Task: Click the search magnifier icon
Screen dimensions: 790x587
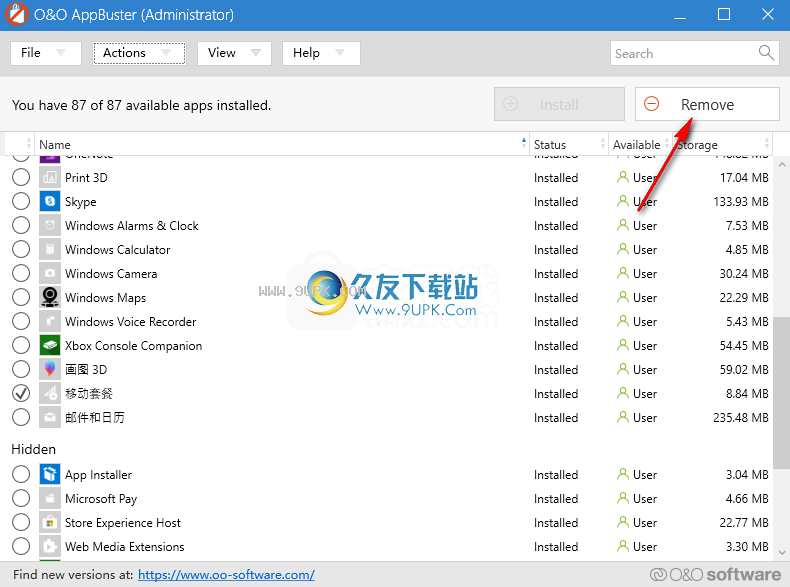Action: [x=766, y=52]
